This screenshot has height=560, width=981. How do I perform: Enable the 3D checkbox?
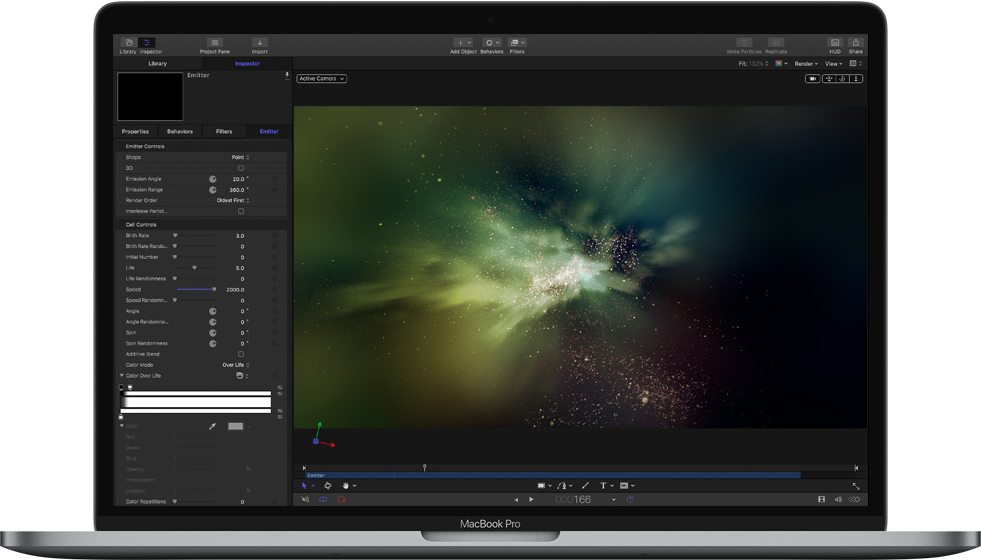pos(241,168)
